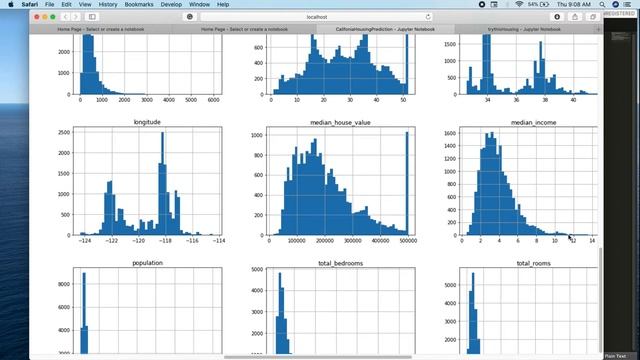
Task: Open the Edit menu
Action: tap(66, 4)
